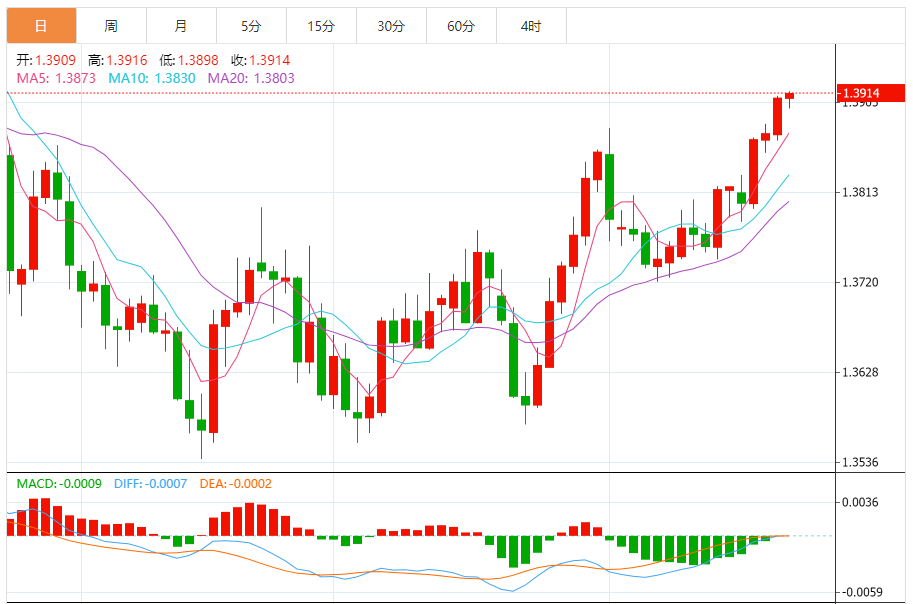The width and height of the screenshot is (913, 604).
Task: Click the 1.3536 price axis label
Action: [860, 462]
